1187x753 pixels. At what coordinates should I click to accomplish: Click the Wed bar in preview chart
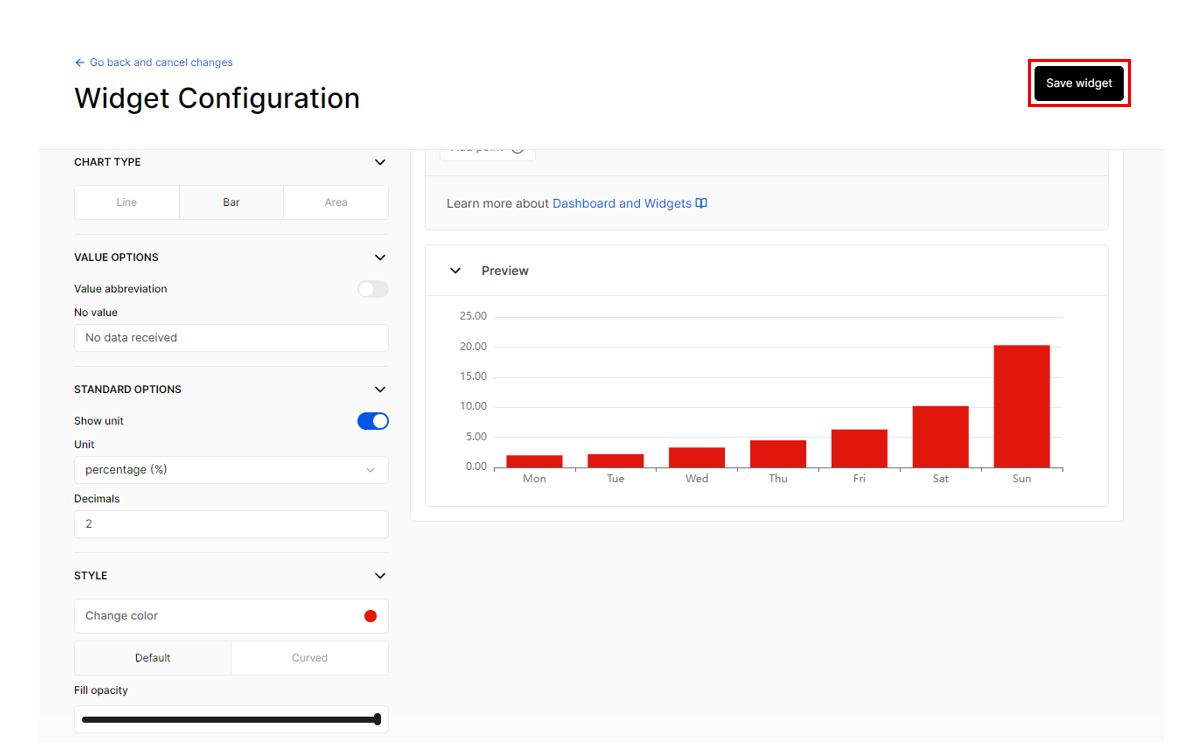696,458
